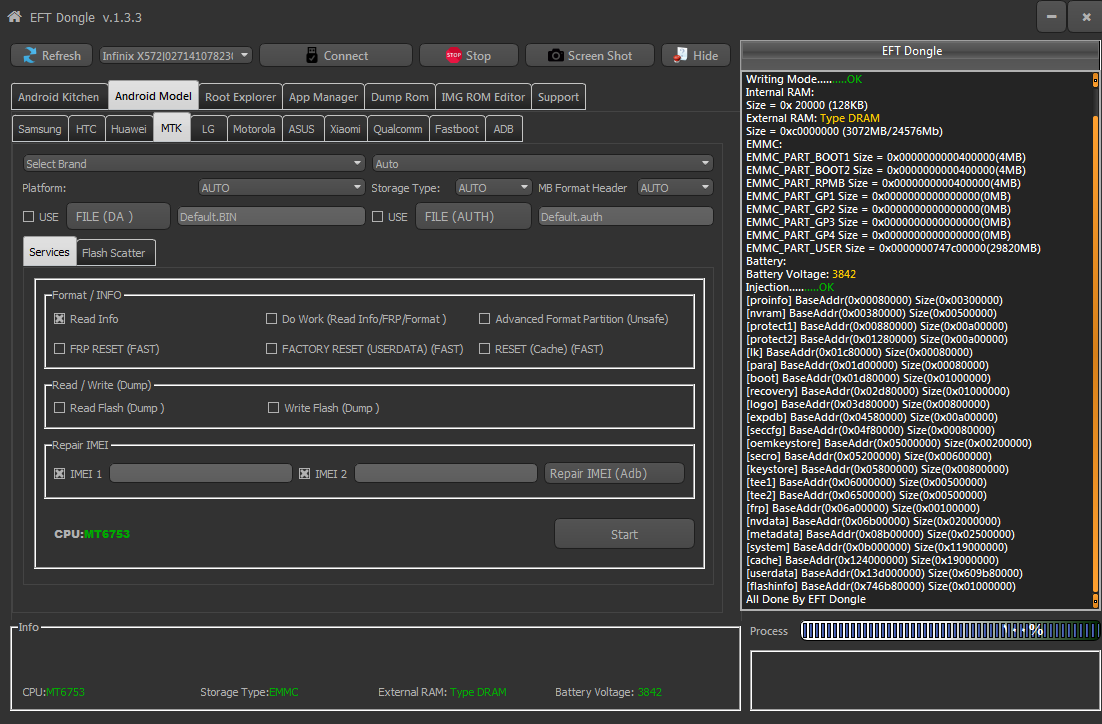Check the Write Flash (Dump) box
1102x724 pixels.
(273, 408)
